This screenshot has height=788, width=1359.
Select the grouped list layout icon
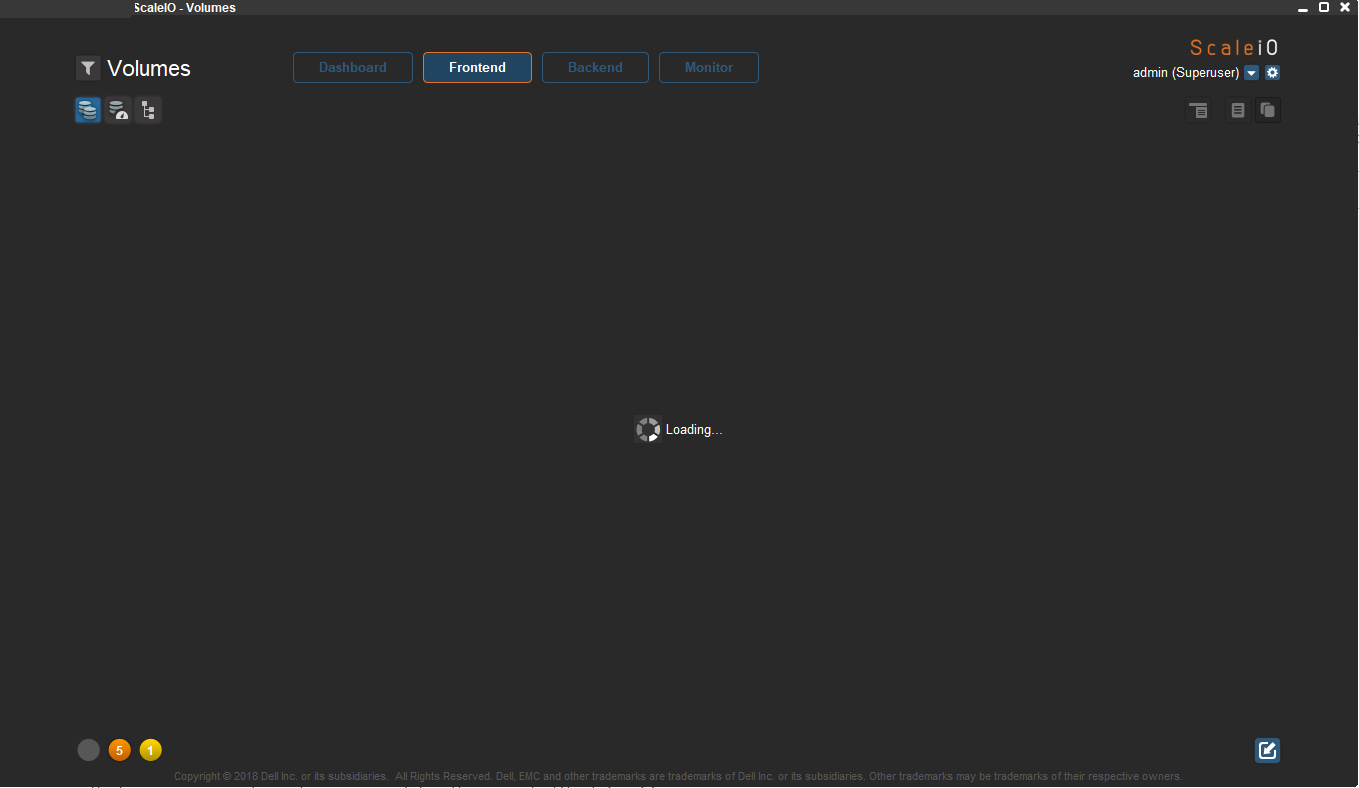(x=1198, y=110)
